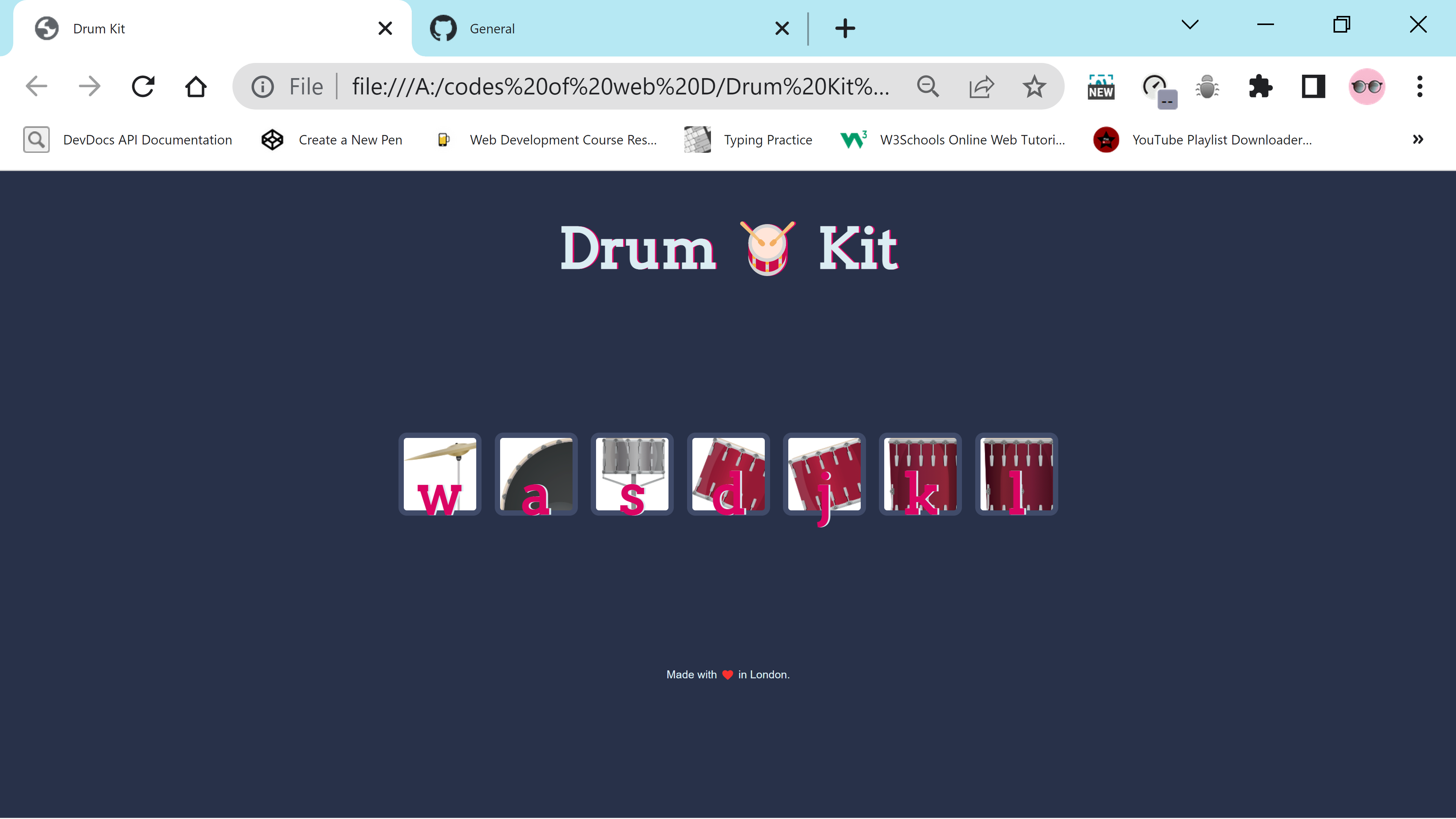Play the kick drum pad labeled k
The width and height of the screenshot is (1456, 819).
(919, 474)
